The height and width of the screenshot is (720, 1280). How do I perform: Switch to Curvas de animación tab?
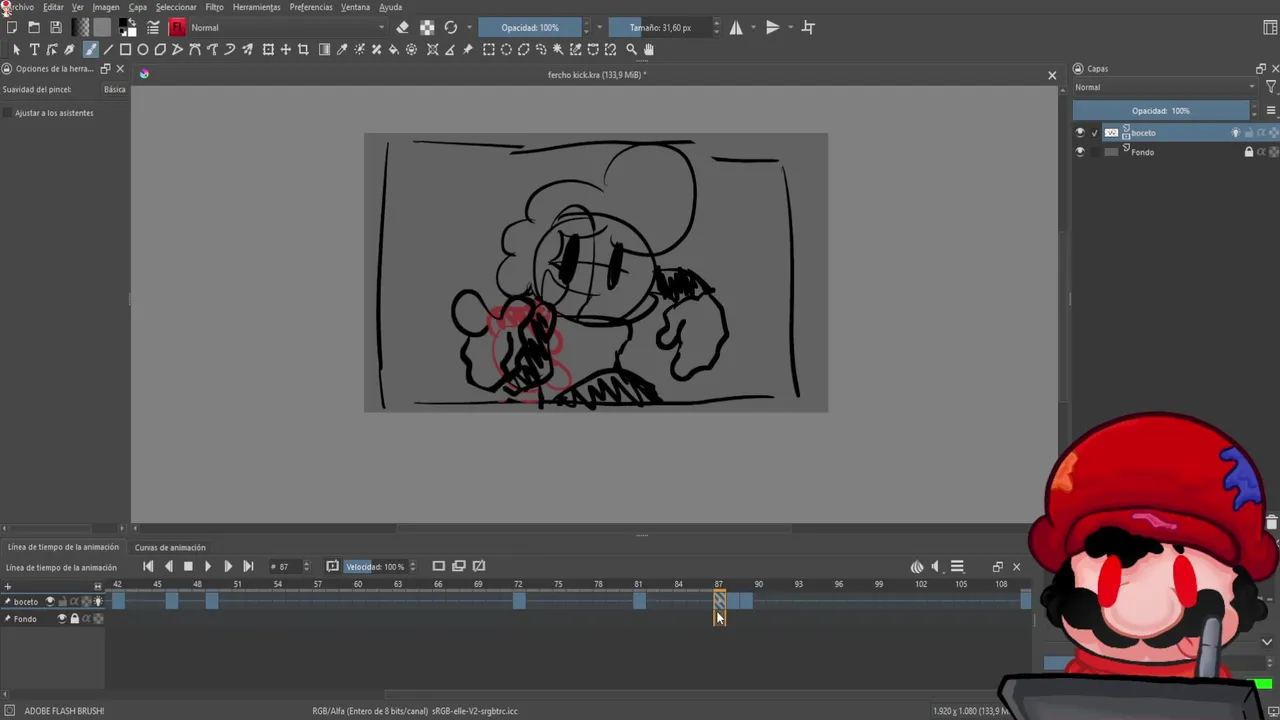(170, 547)
